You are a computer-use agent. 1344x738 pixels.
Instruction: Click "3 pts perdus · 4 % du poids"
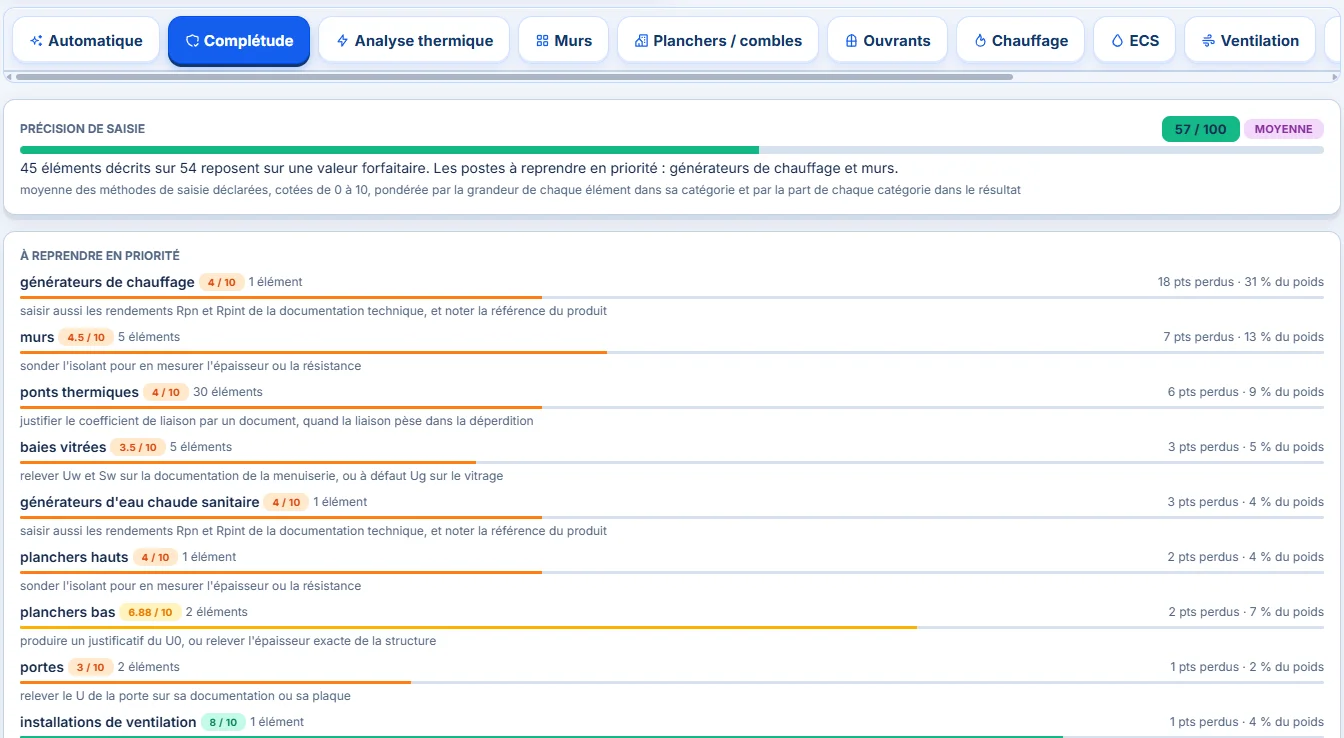pyautogui.click(x=1246, y=502)
